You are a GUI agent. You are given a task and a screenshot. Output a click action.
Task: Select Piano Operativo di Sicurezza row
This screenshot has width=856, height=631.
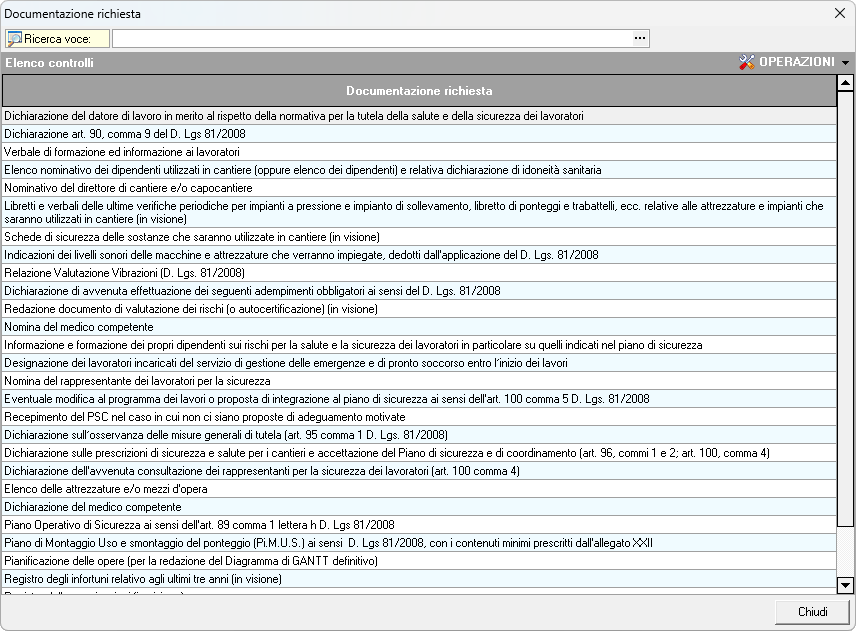click(199, 525)
